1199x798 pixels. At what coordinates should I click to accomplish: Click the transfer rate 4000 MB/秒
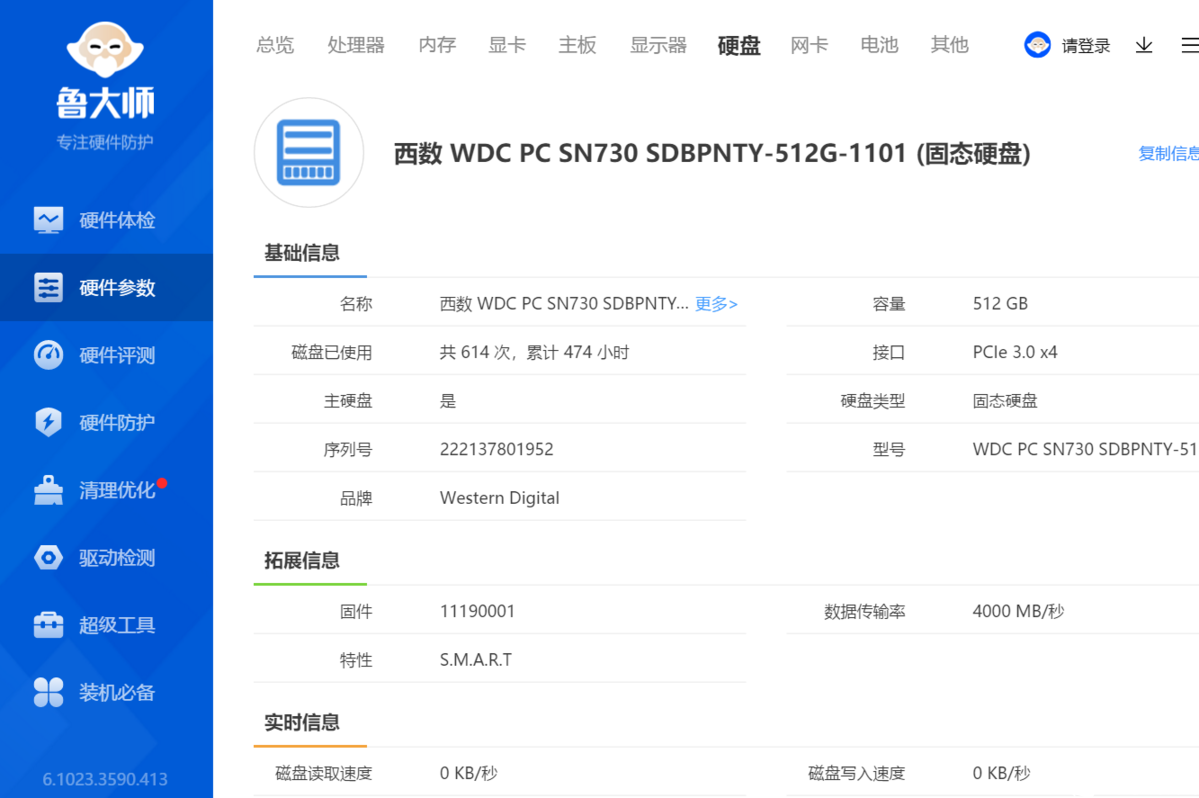coord(1018,611)
